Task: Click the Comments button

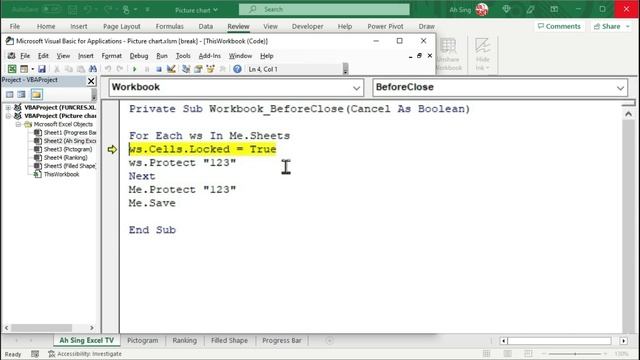Action: (x=559, y=27)
